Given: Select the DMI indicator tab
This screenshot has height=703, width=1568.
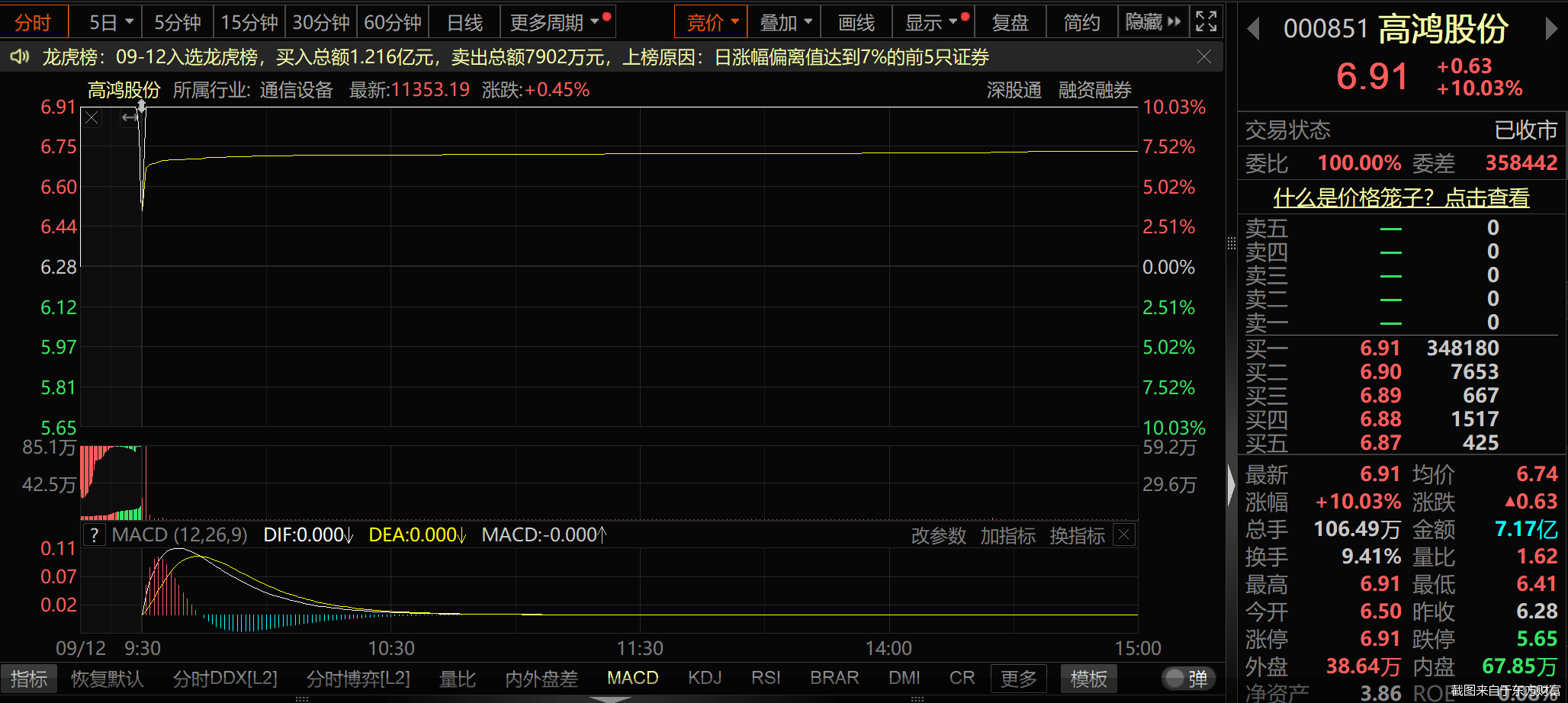Looking at the screenshot, I should click(904, 678).
